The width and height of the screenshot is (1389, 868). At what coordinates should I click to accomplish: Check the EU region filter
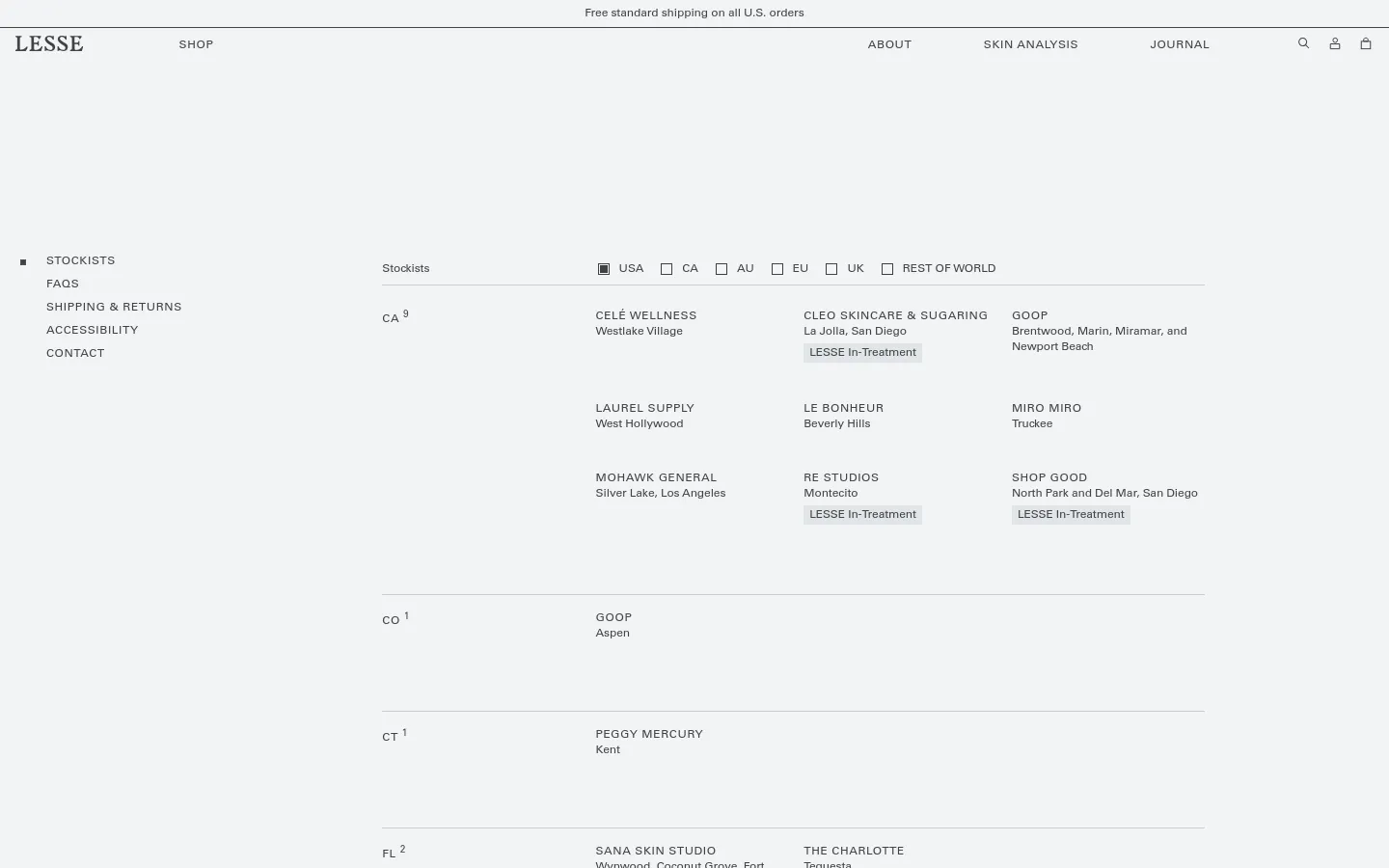pos(777,269)
